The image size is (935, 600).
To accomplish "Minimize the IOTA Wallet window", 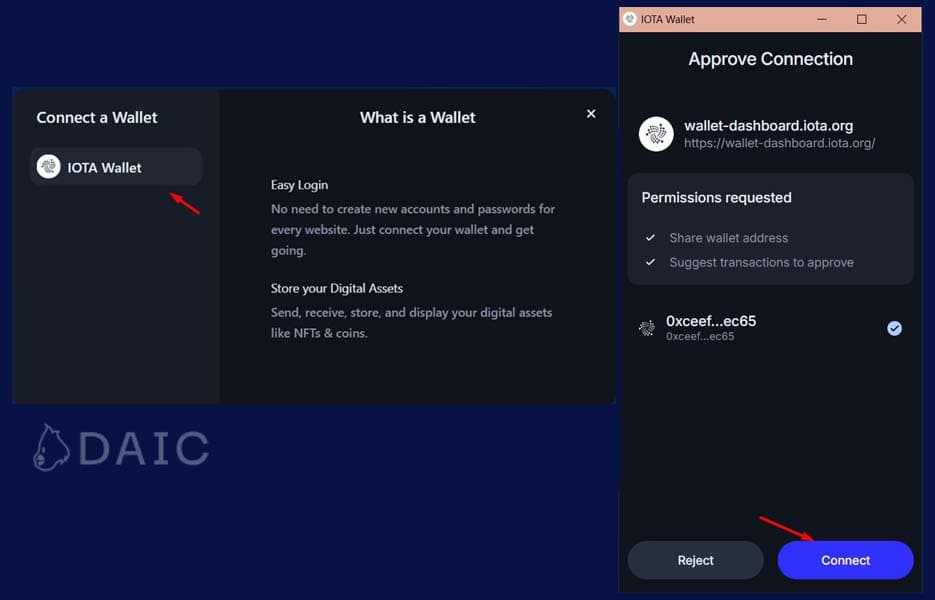I will 821,19.
